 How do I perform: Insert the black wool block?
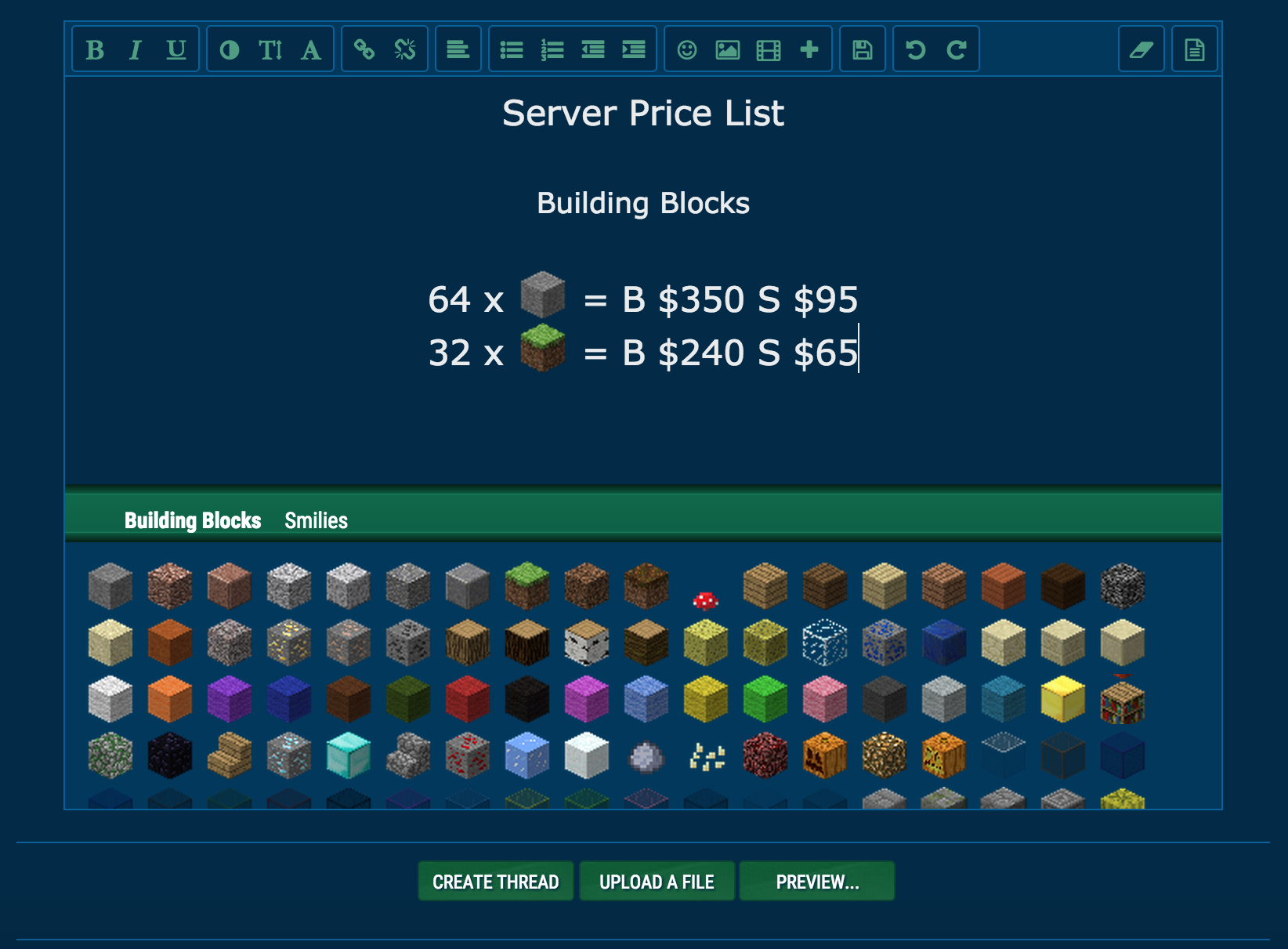pos(527,698)
